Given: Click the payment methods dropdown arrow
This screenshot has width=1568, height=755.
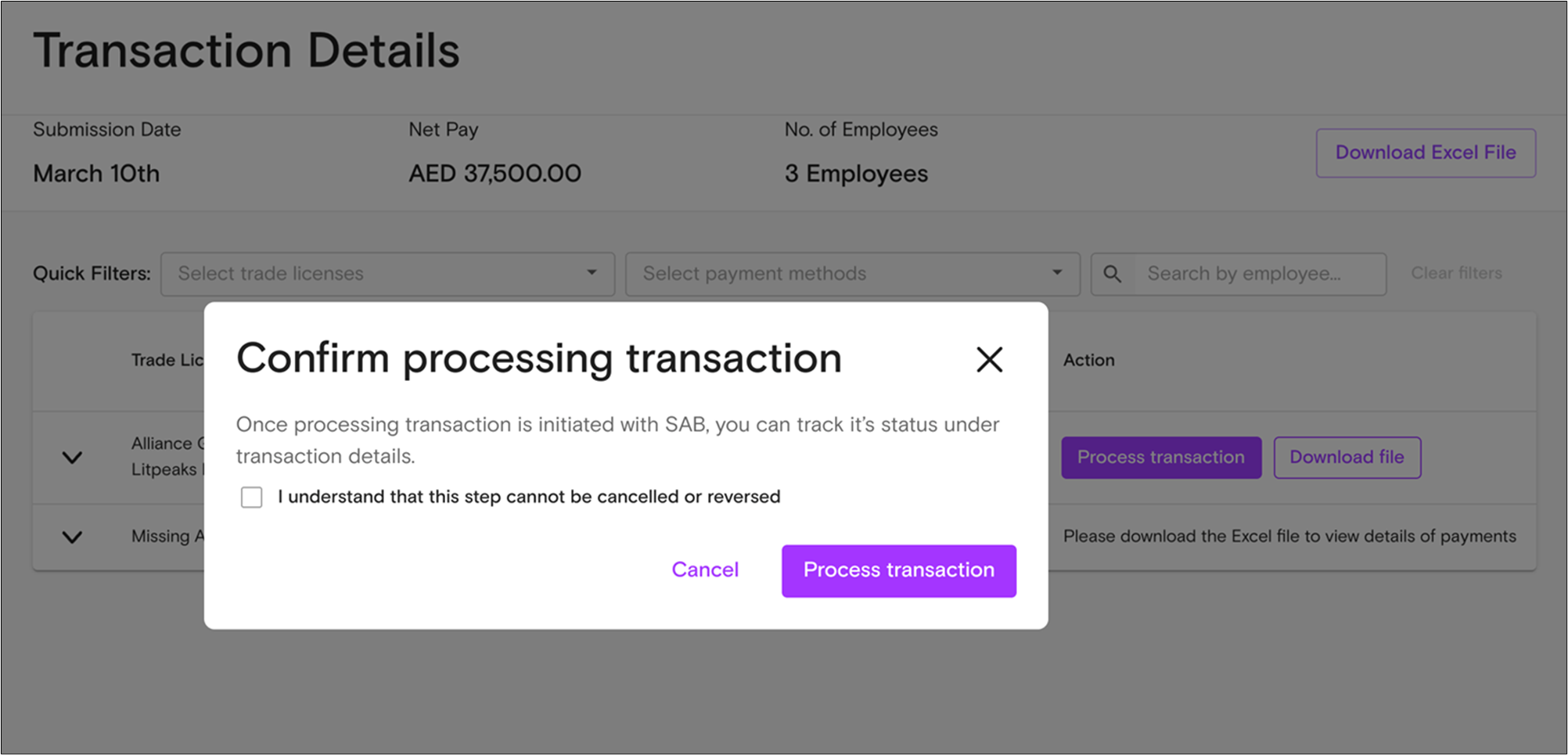Looking at the screenshot, I should [1057, 273].
